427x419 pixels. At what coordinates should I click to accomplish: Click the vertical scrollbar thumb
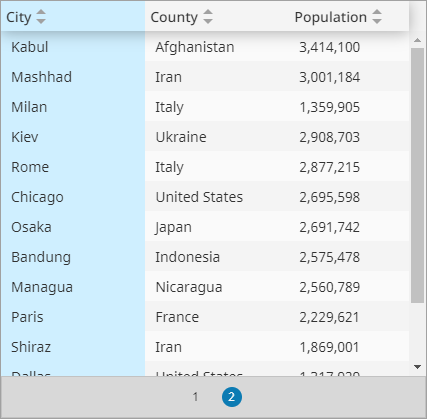pos(417,175)
